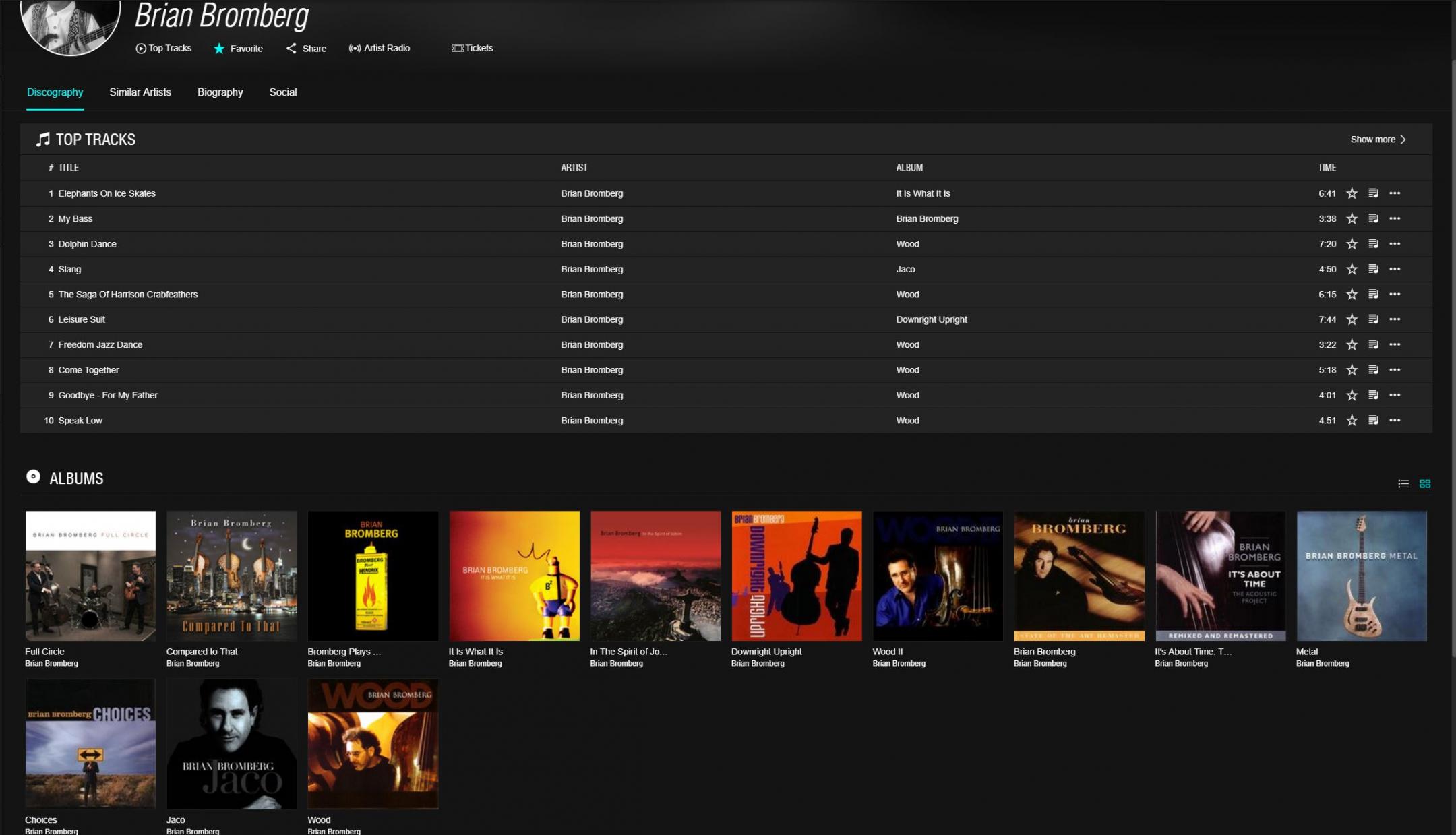
Task: Open Tickets for Brian Bromberg
Action: [472, 49]
